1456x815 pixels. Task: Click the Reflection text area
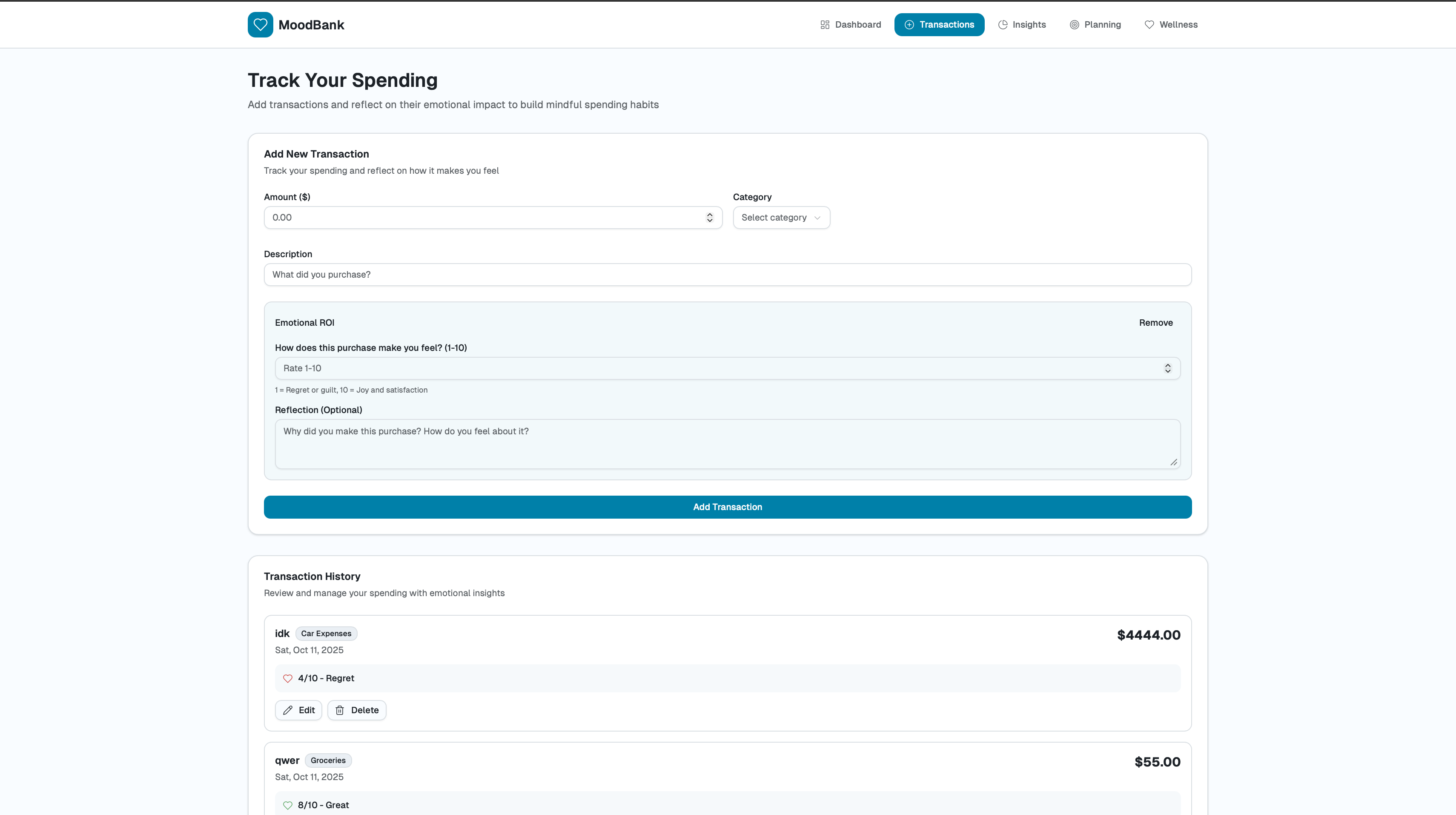pos(728,444)
